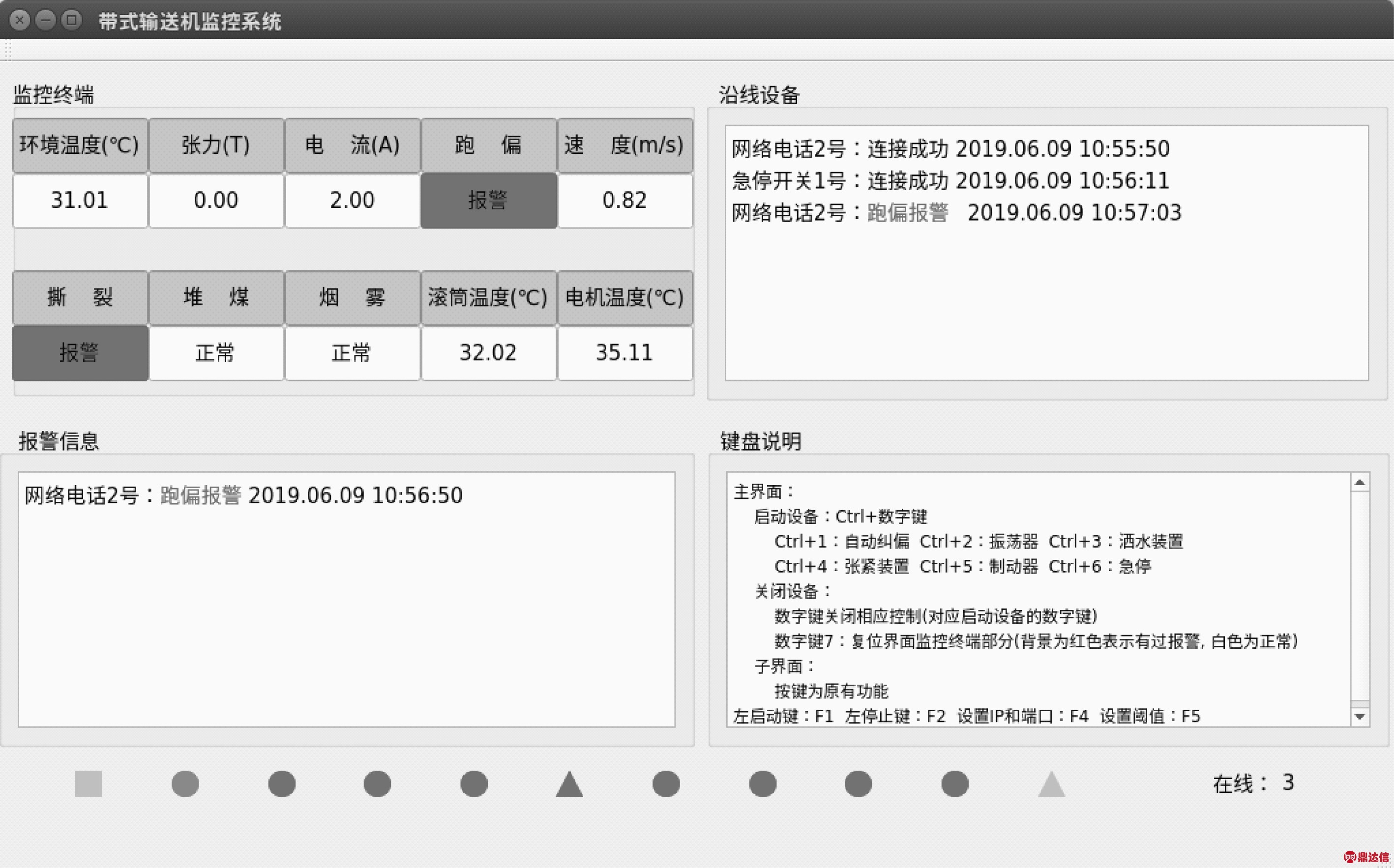Click the toolbar grip handle below title bar

point(7,50)
